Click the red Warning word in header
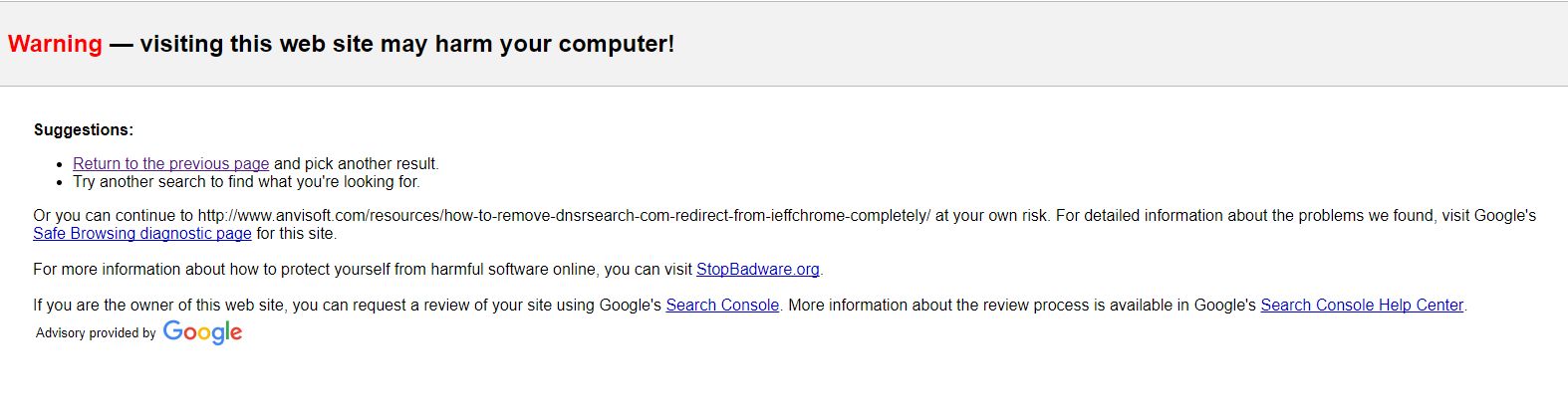Screen dimensions: 1568x416 point(55,44)
